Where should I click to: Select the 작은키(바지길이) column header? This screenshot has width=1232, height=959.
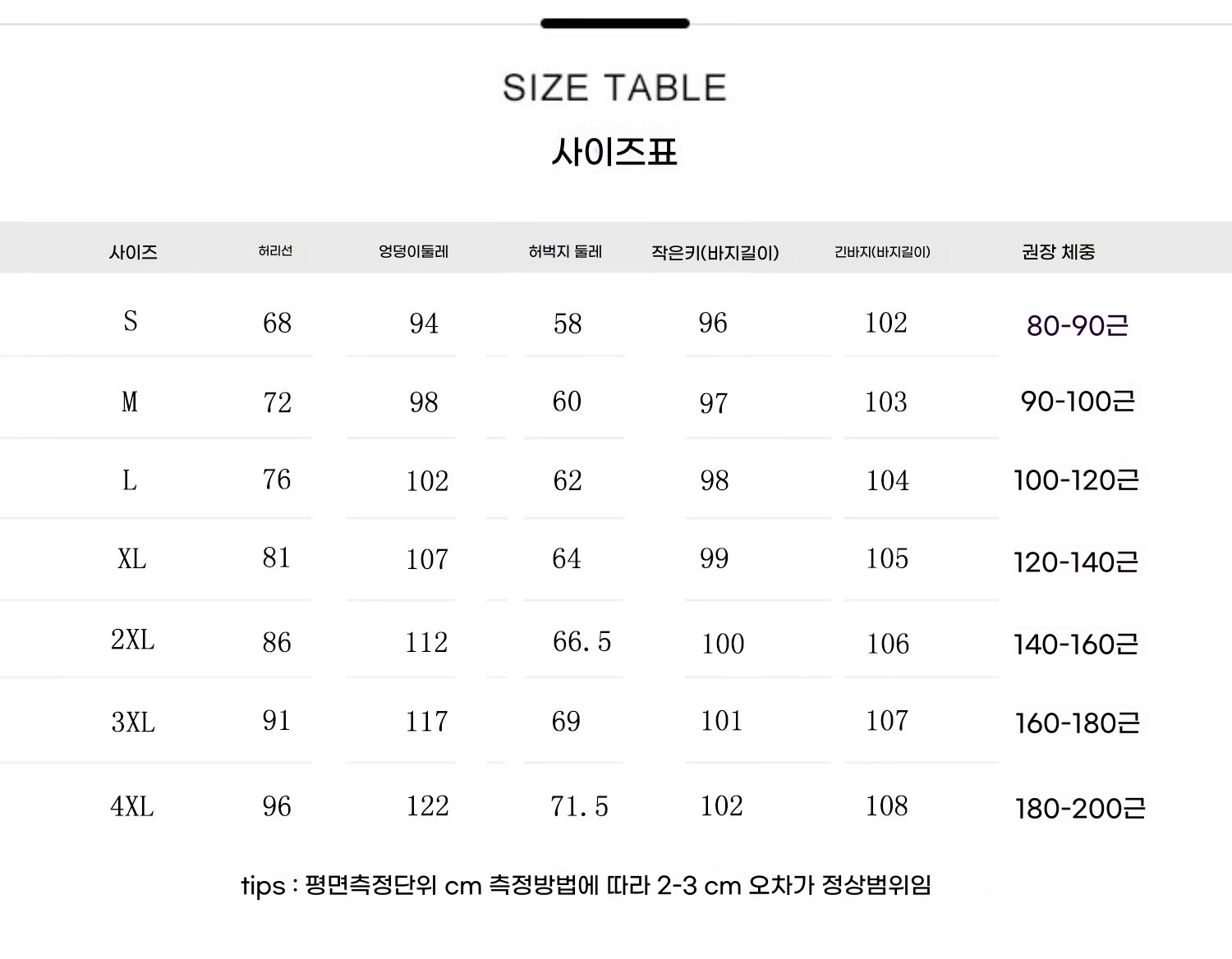point(715,253)
